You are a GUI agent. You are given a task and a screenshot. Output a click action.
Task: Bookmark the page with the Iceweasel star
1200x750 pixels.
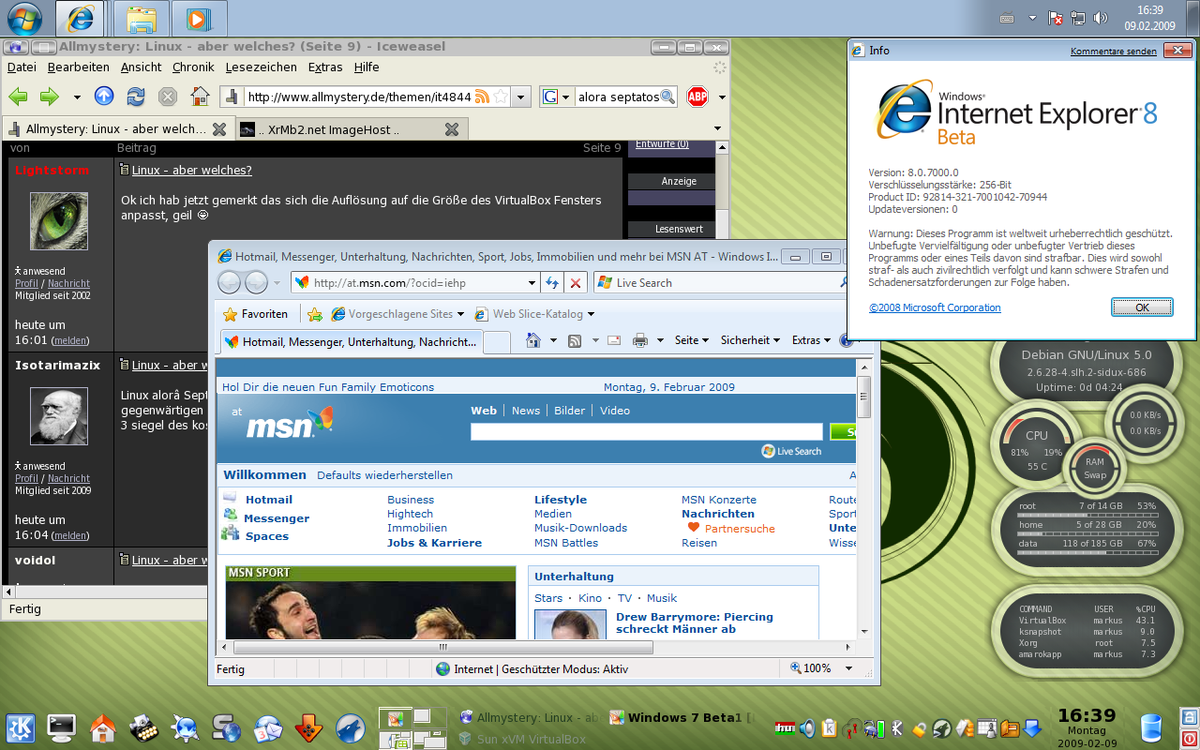502,97
